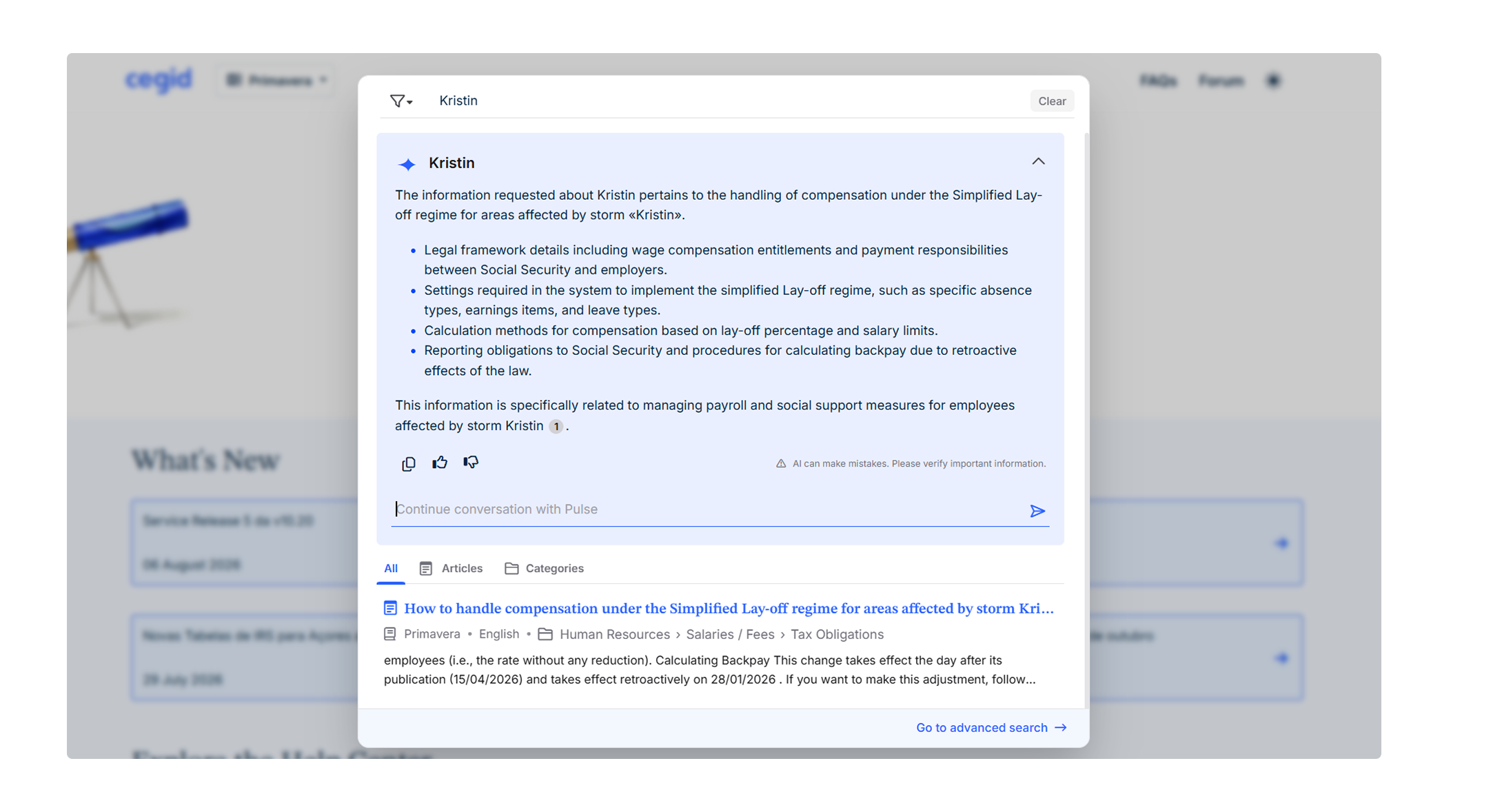Click the Primavera label under the result
Viewport: 1502px width, 812px height.
click(432, 634)
